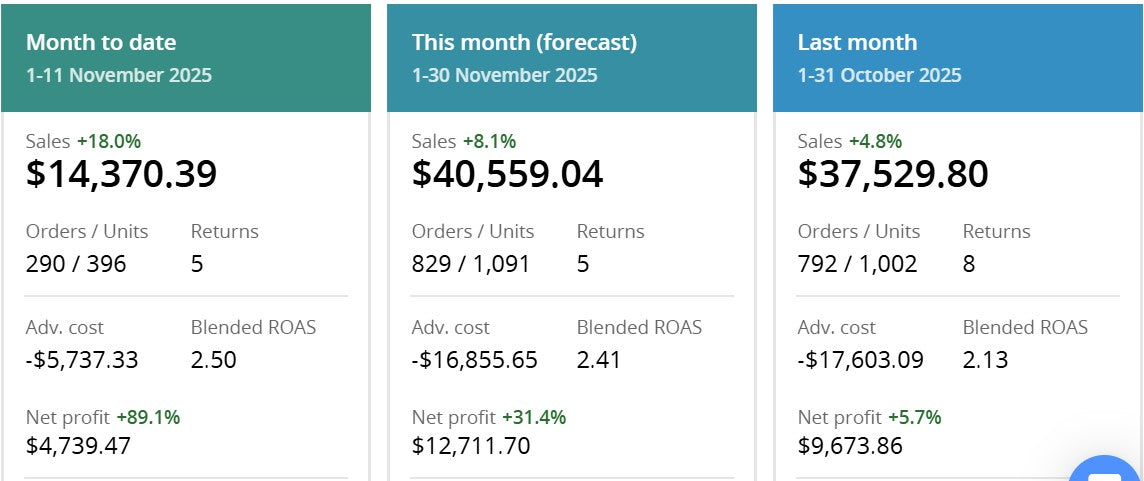Open adv. cost -$5,737.33 details

82,360
